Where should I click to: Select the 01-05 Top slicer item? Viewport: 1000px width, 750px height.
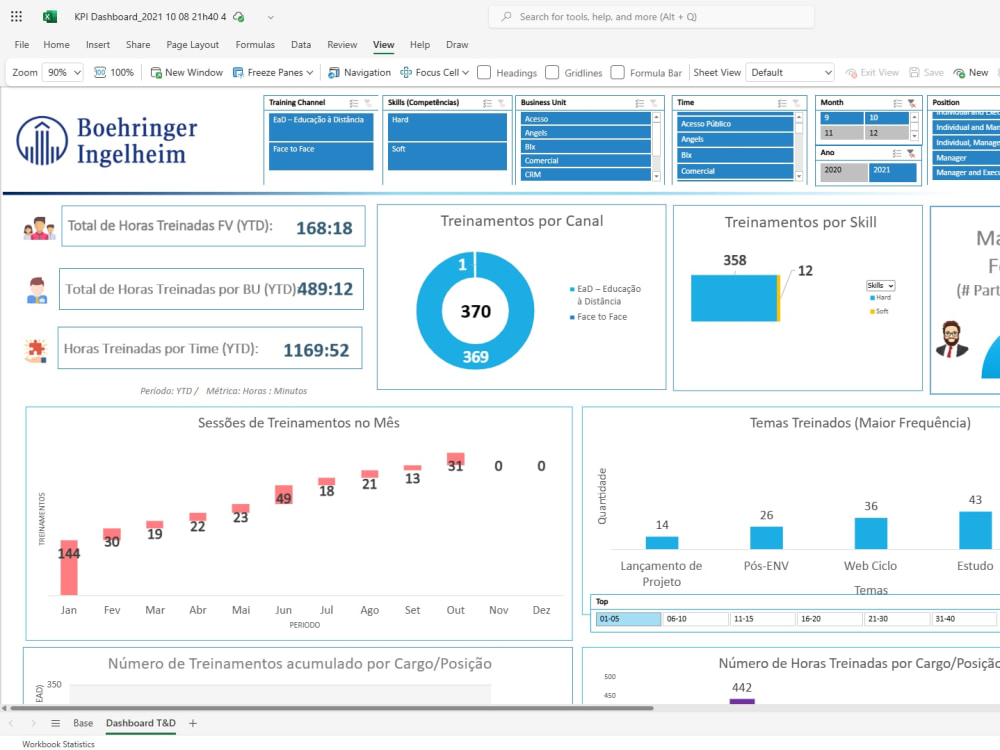tap(628, 619)
